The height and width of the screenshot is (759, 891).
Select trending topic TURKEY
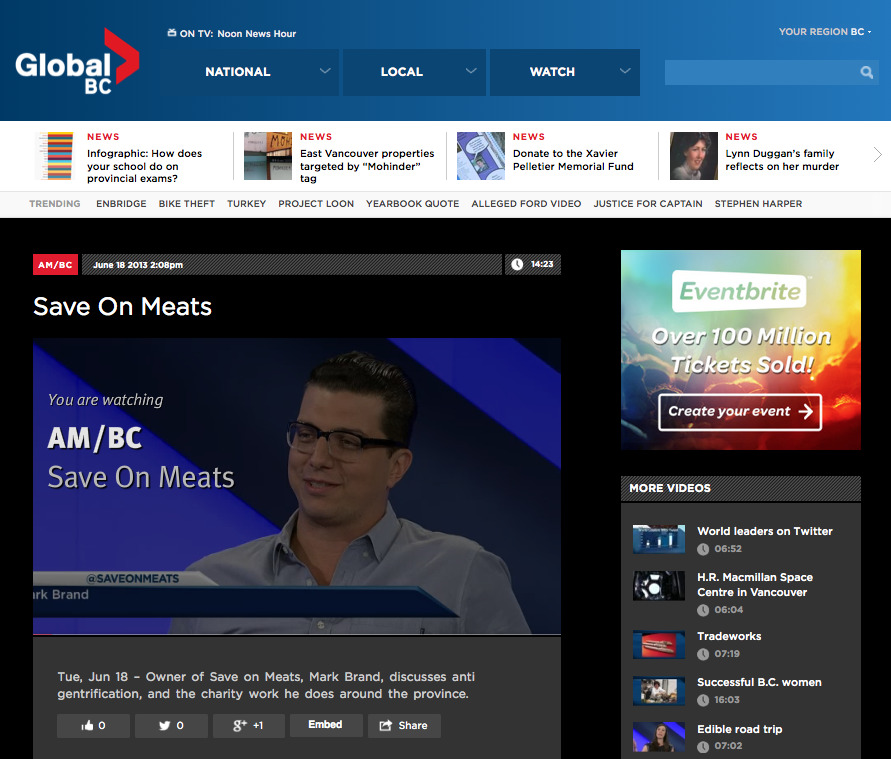pos(246,203)
